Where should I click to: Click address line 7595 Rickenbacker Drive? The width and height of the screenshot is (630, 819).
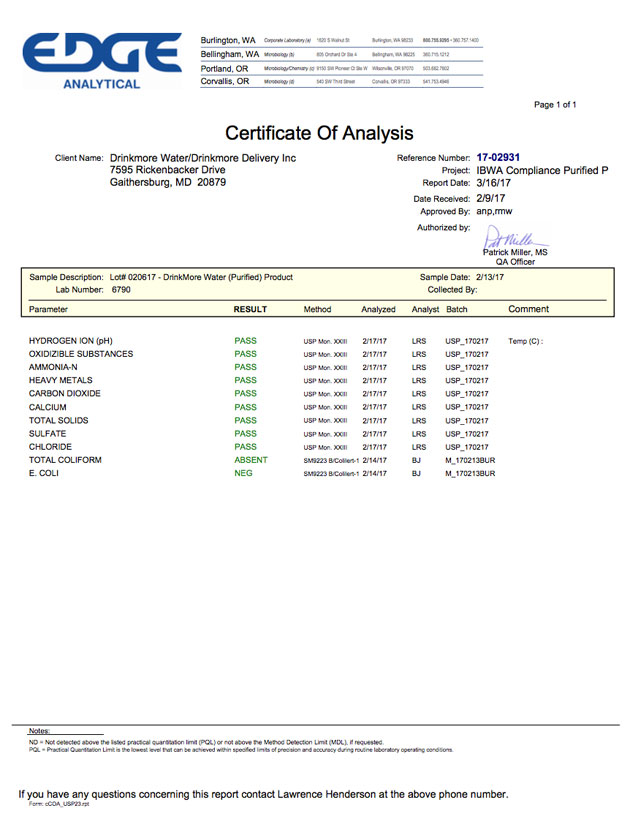click(167, 170)
